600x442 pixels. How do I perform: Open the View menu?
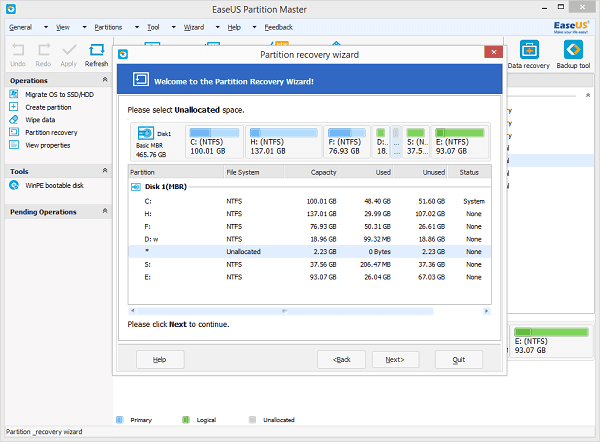pos(63,27)
